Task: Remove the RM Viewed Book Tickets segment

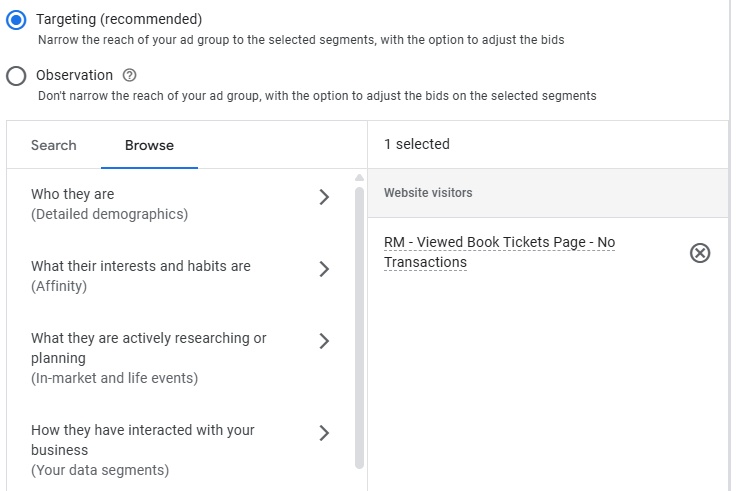Action: pyautogui.click(x=700, y=253)
